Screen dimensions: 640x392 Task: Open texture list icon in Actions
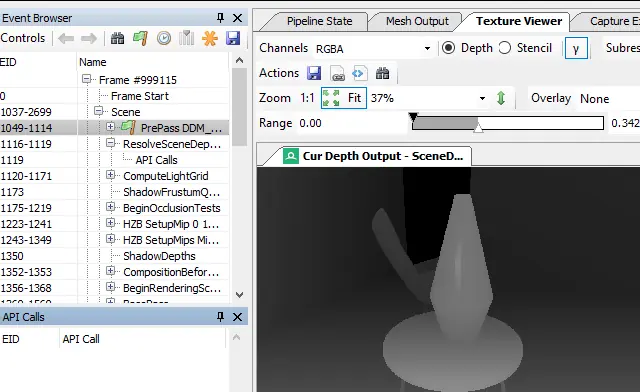[x=338, y=74]
